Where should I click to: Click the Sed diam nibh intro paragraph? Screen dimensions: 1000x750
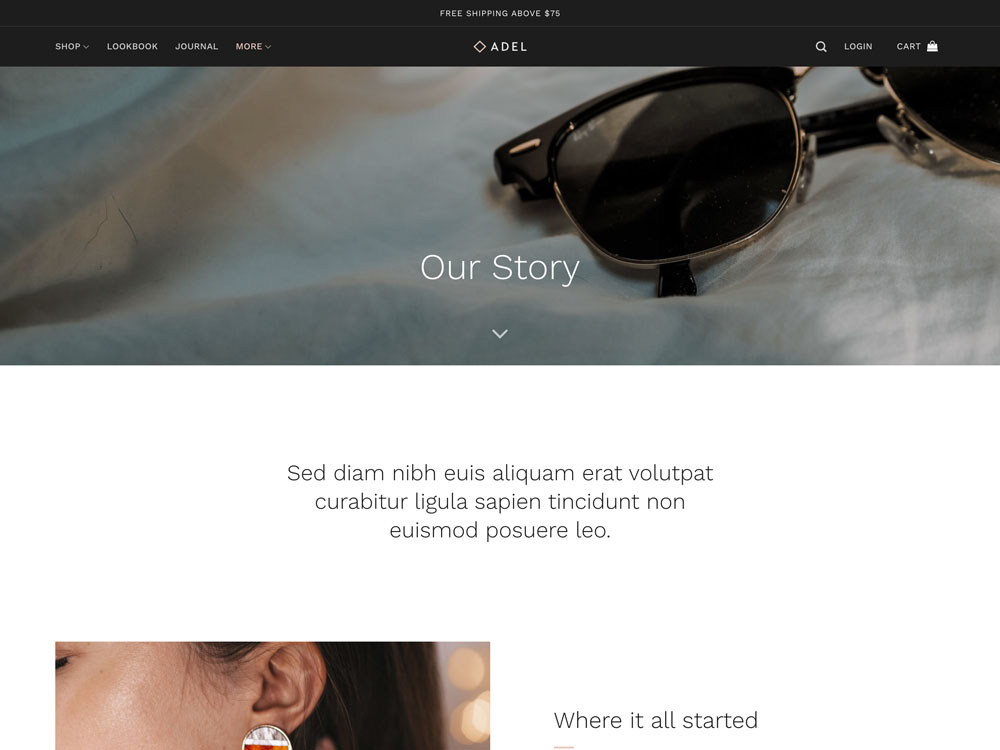click(500, 501)
